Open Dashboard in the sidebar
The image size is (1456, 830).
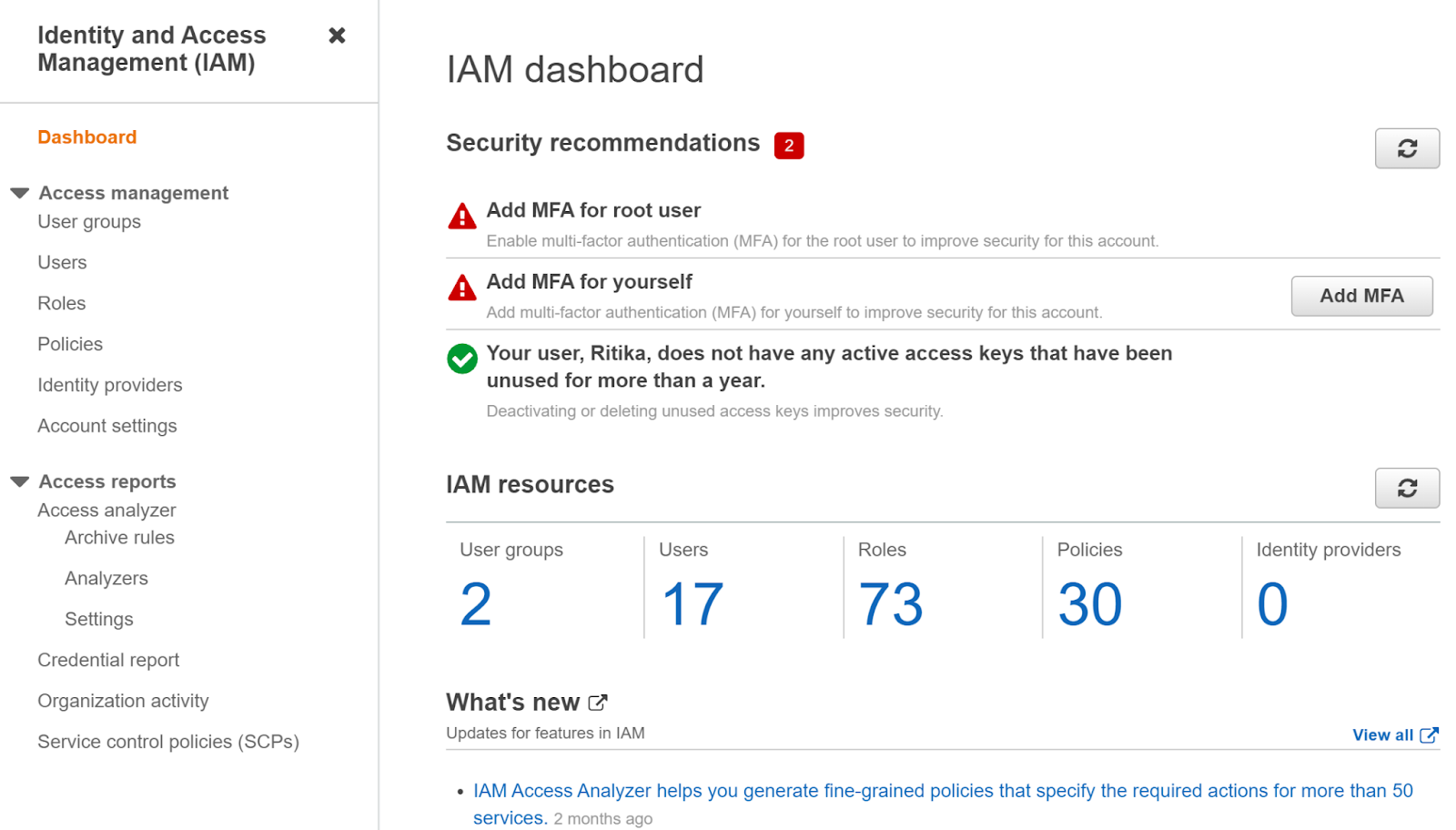[x=87, y=137]
